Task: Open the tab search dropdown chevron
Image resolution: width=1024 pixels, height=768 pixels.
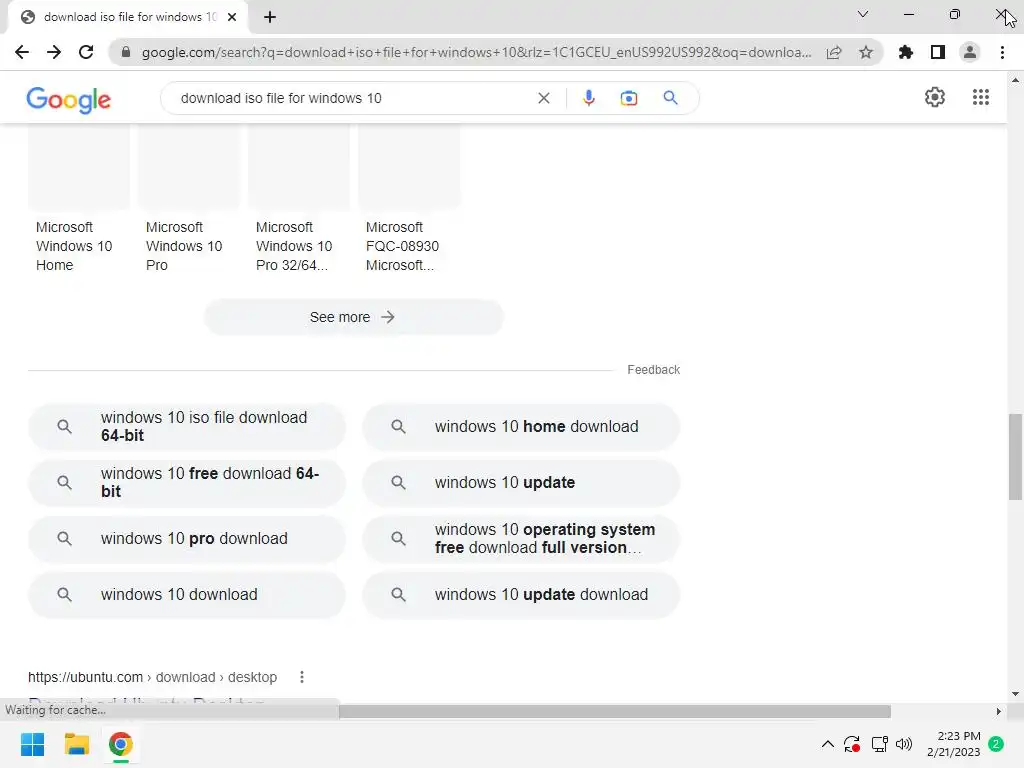Action: coord(863,14)
